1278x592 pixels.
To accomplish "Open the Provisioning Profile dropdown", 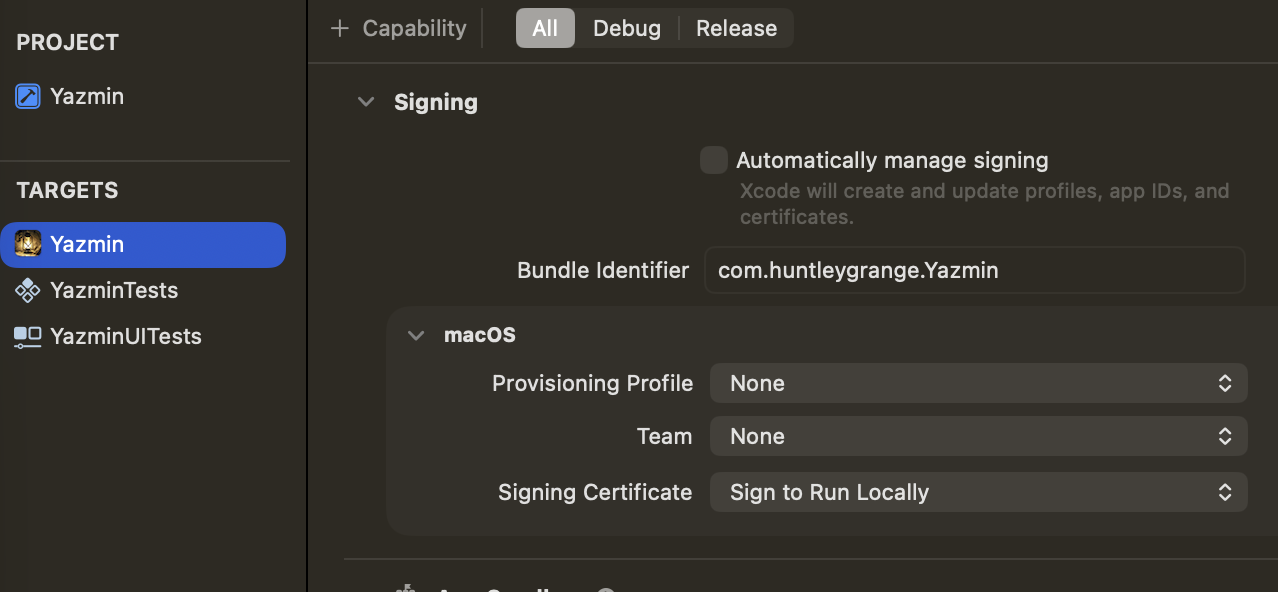I will (978, 383).
